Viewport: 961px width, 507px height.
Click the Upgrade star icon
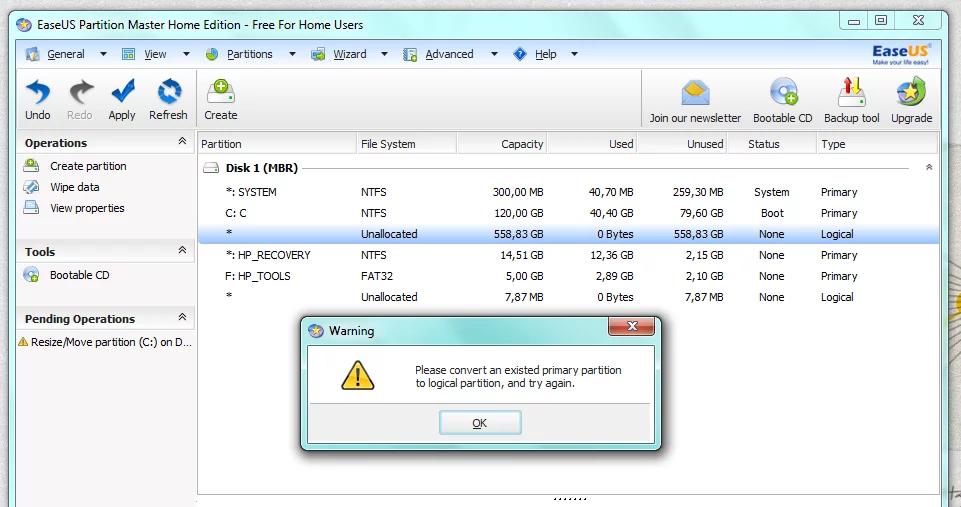coord(911,92)
